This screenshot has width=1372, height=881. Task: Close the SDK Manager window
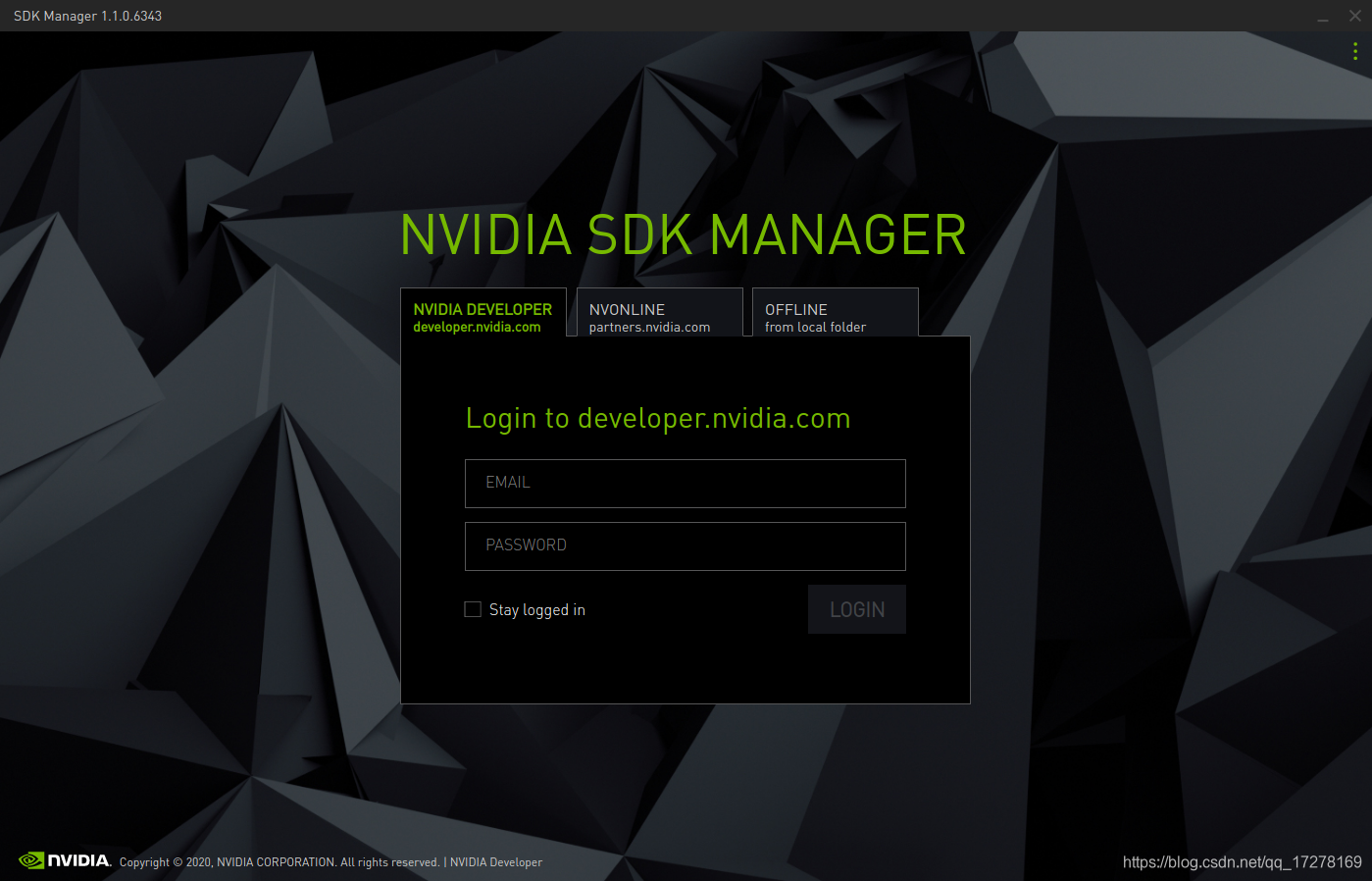click(x=1355, y=16)
